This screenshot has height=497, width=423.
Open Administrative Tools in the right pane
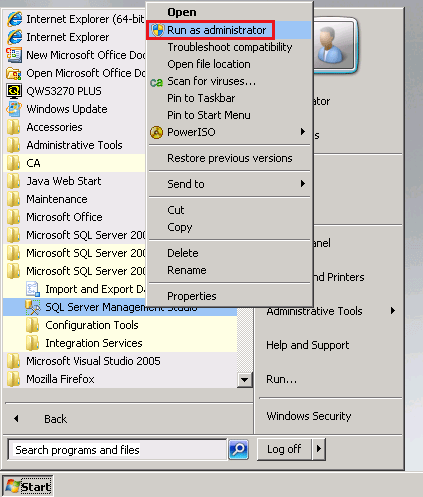[x=314, y=311]
